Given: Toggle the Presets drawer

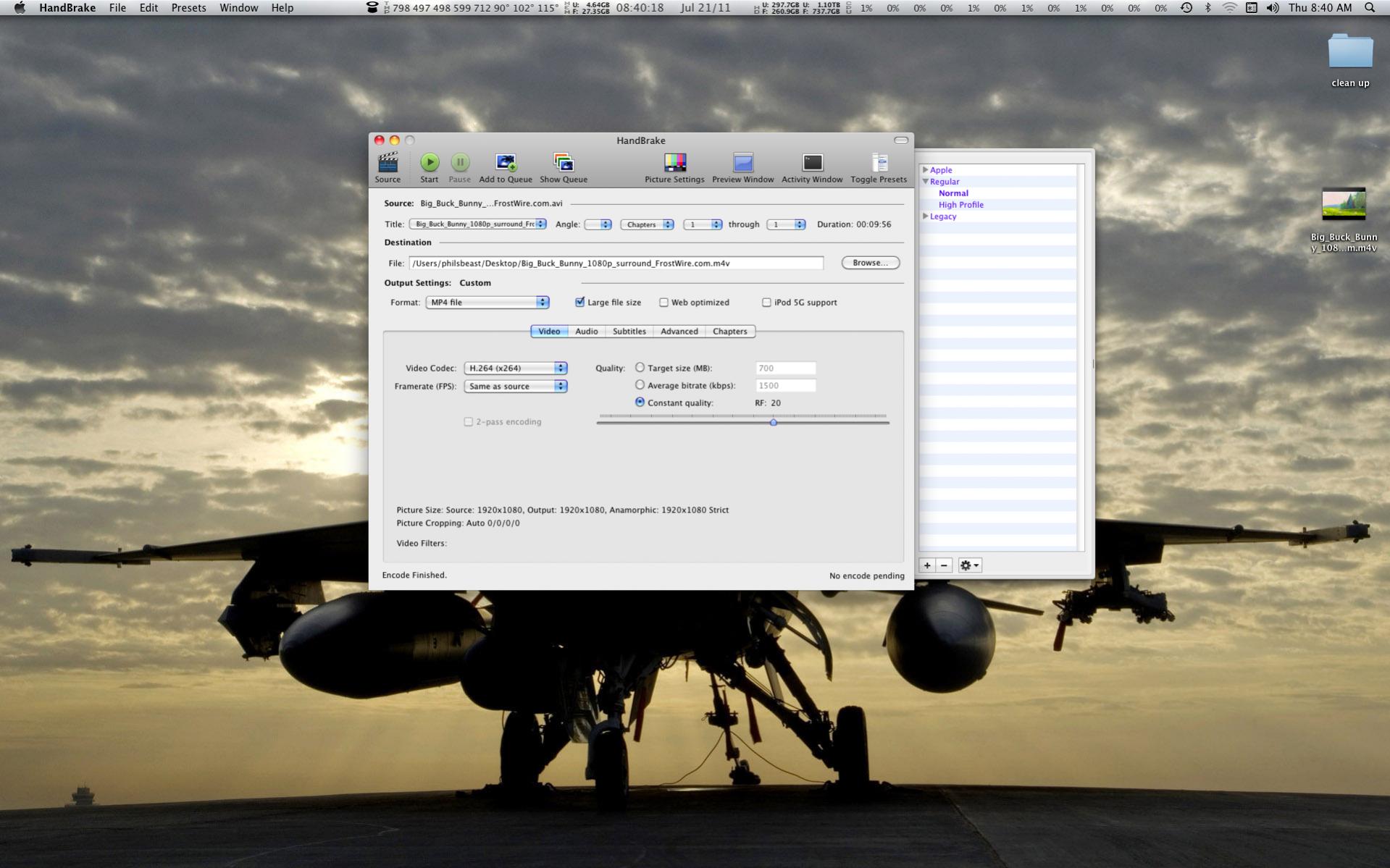Looking at the screenshot, I should pos(879,163).
